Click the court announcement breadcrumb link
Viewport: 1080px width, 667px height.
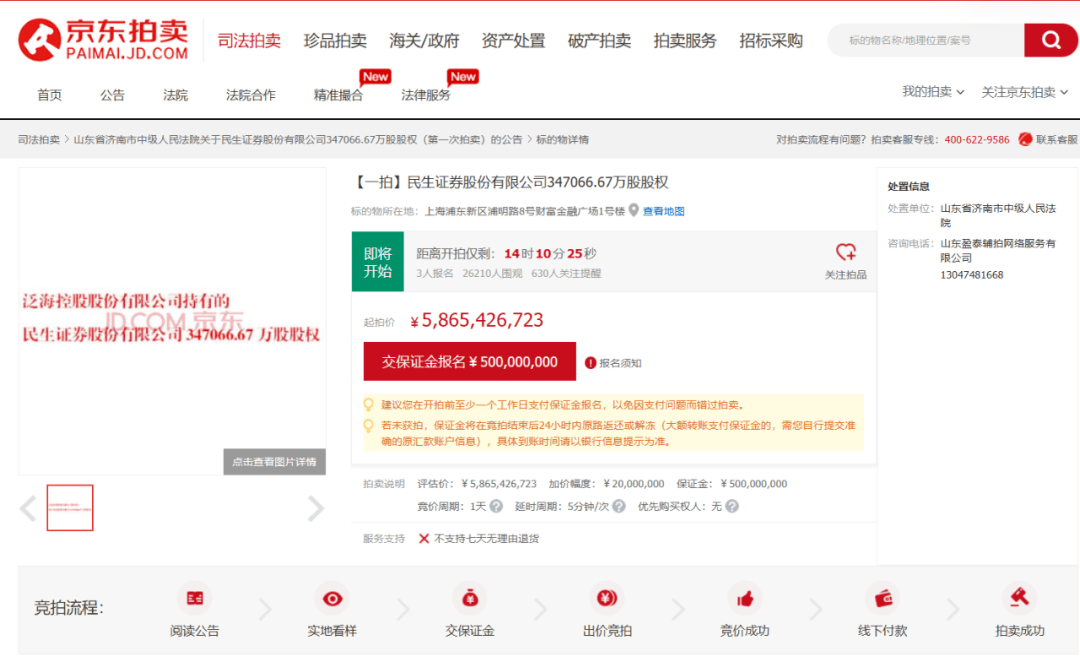pyautogui.click(x=298, y=139)
